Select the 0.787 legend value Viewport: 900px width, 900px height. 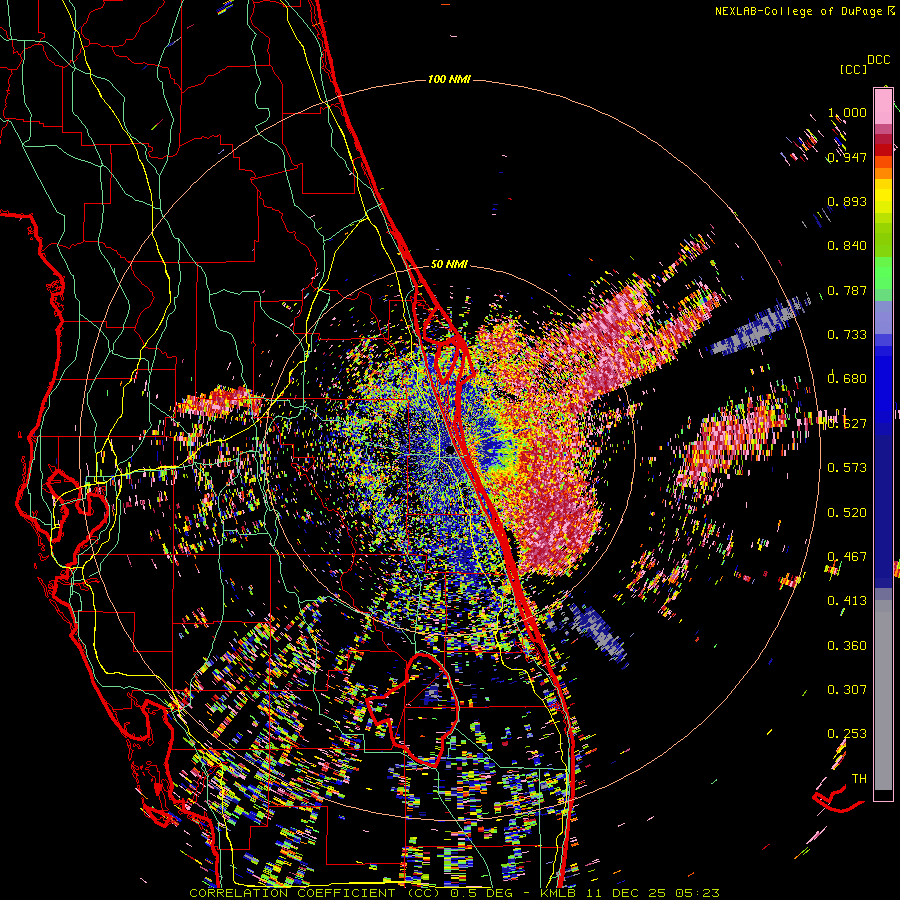click(847, 290)
